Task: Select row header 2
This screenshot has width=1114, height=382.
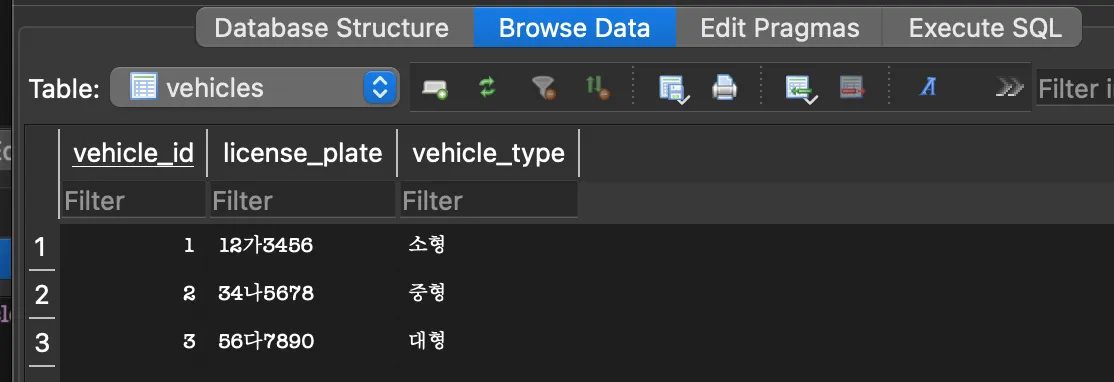Action: (x=41, y=295)
